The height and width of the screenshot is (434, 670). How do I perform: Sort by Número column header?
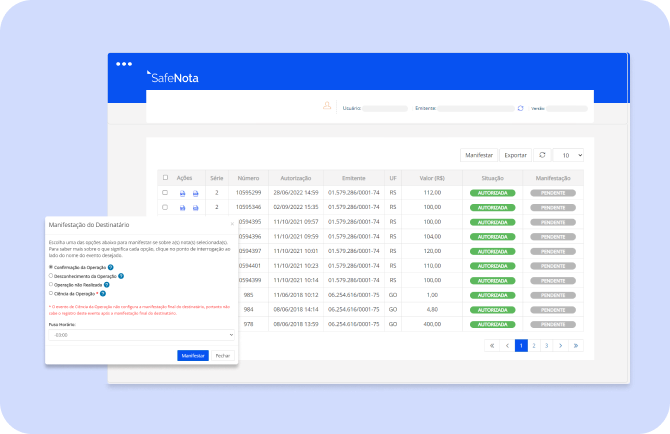pyautogui.click(x=248, y=178)
